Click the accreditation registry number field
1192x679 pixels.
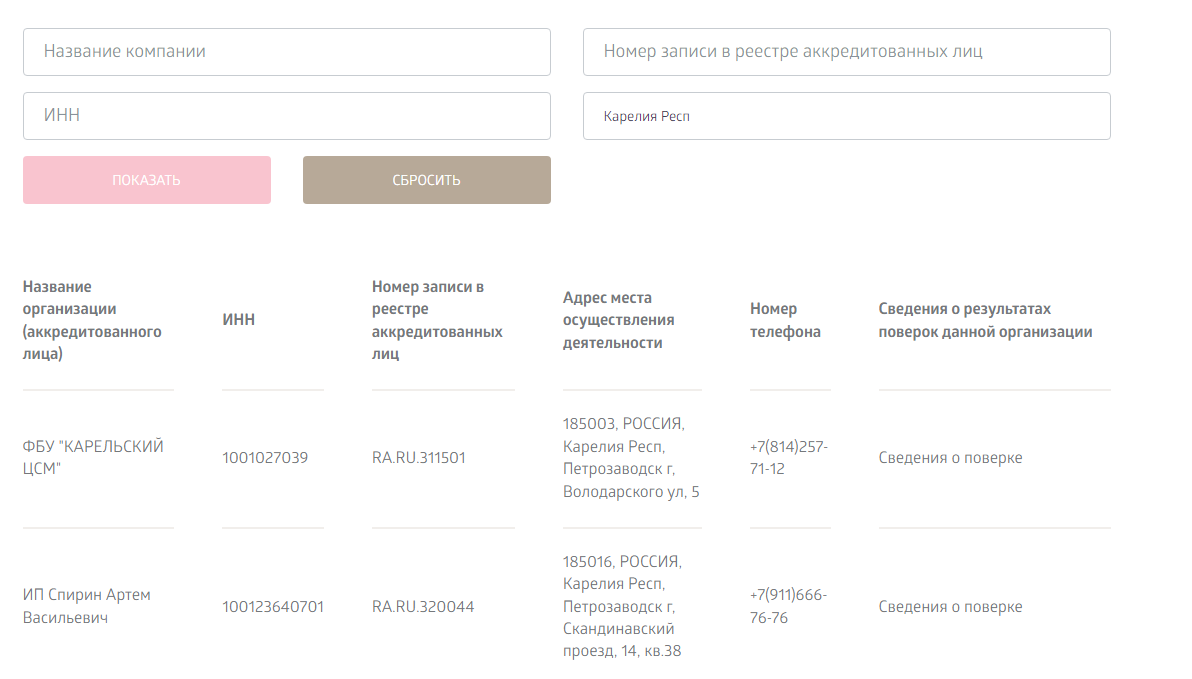tap(846, 52)
